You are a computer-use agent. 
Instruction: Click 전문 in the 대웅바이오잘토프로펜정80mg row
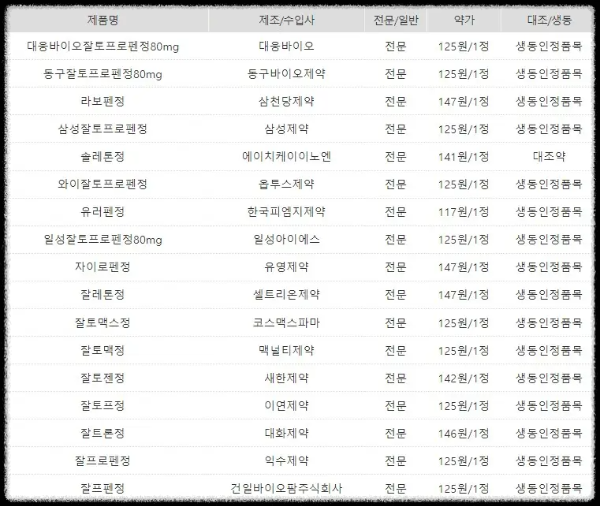tap(396, 46)
